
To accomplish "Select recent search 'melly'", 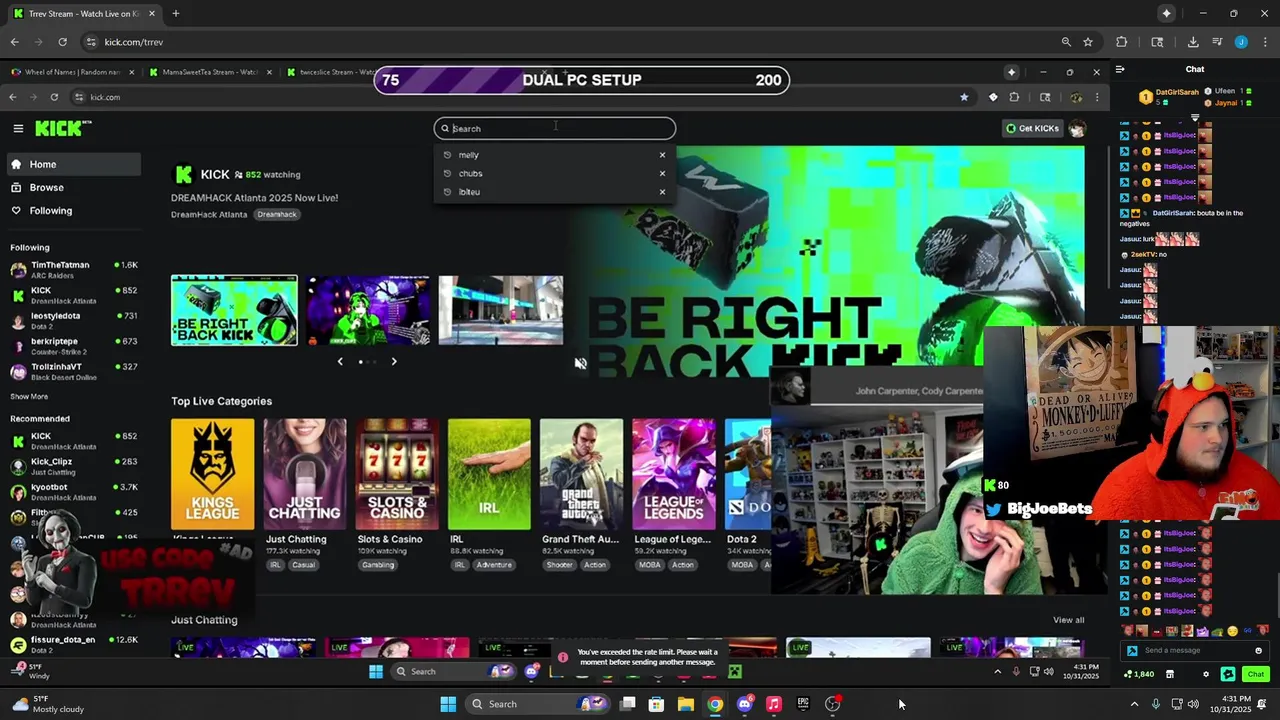I will pos(469,155).
